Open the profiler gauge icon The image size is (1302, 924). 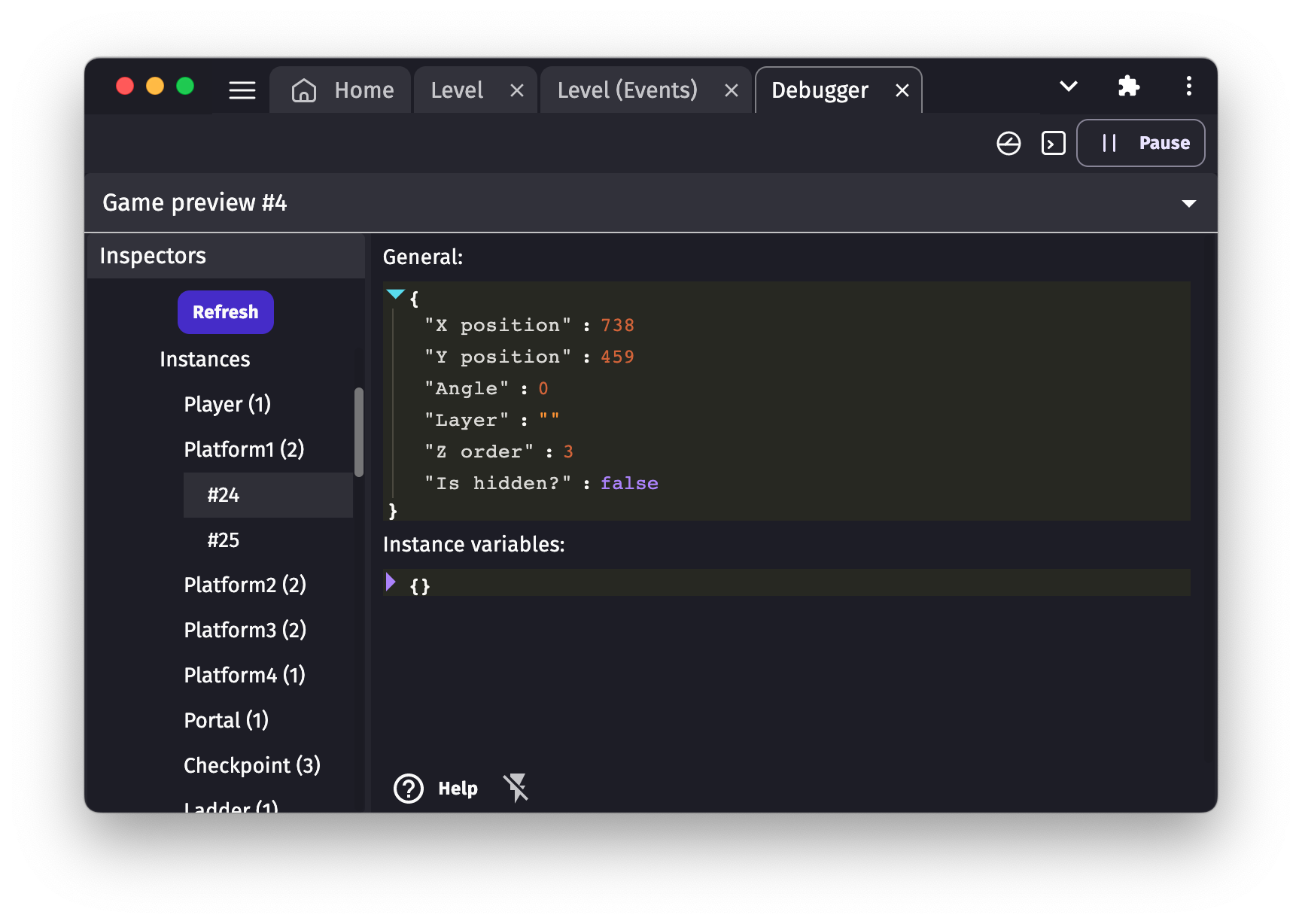pyautogui.click(x=1008, y=143)
